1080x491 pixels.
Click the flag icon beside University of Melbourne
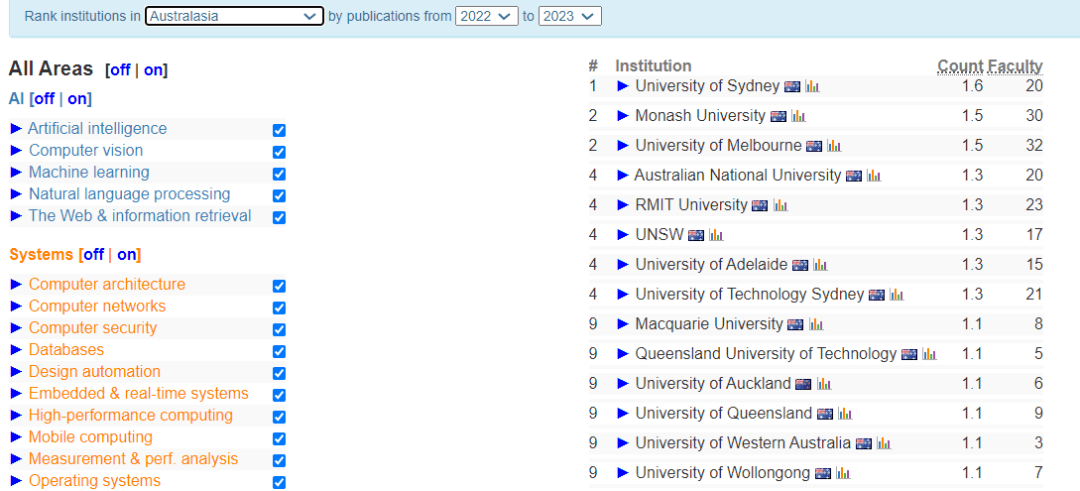[x=814, y=146]
